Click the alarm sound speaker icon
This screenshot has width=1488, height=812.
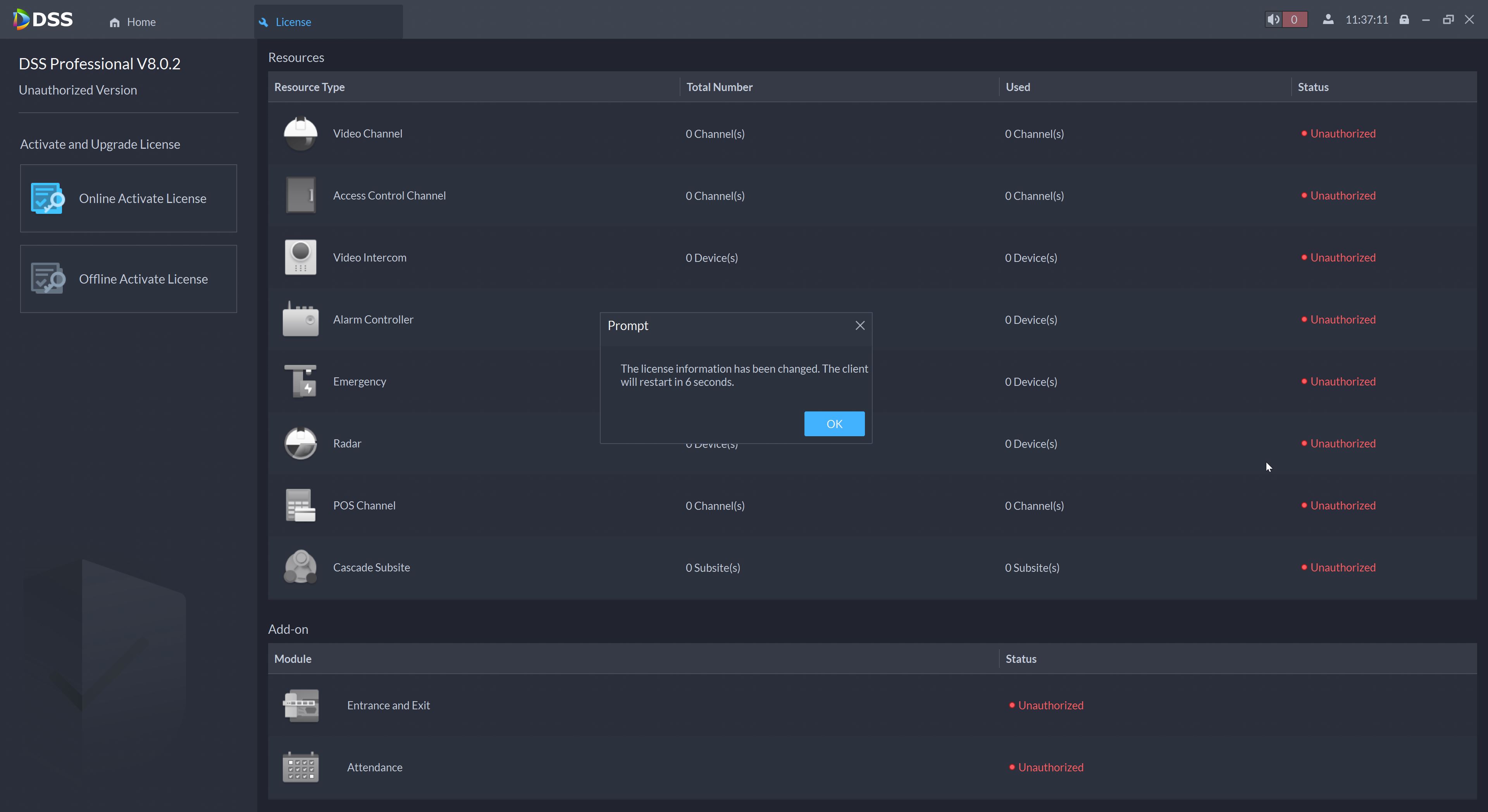point(1273,20)
